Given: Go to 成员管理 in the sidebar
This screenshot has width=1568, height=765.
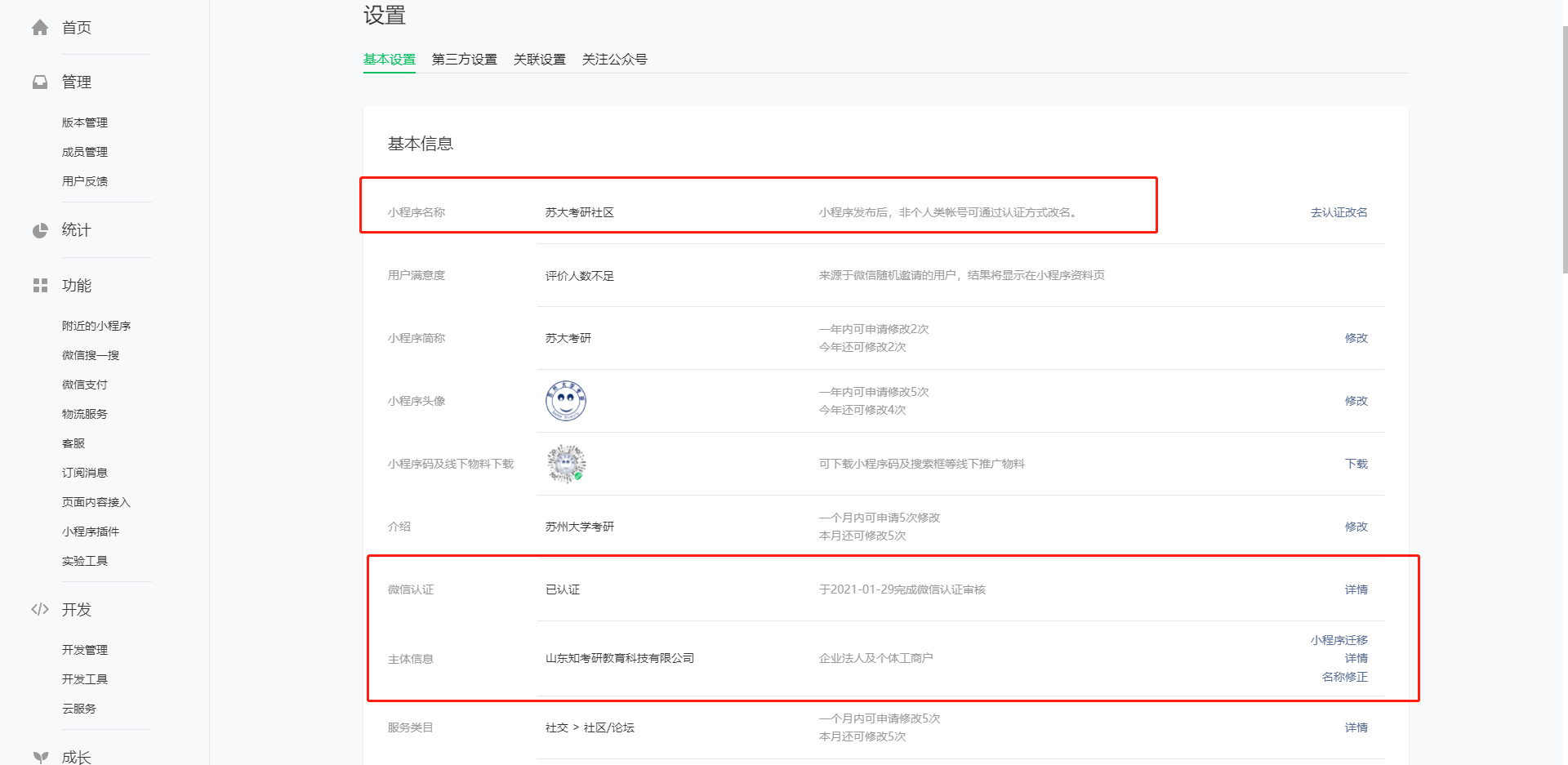Looking at the screenshot, I should click(x=85, y=152).
